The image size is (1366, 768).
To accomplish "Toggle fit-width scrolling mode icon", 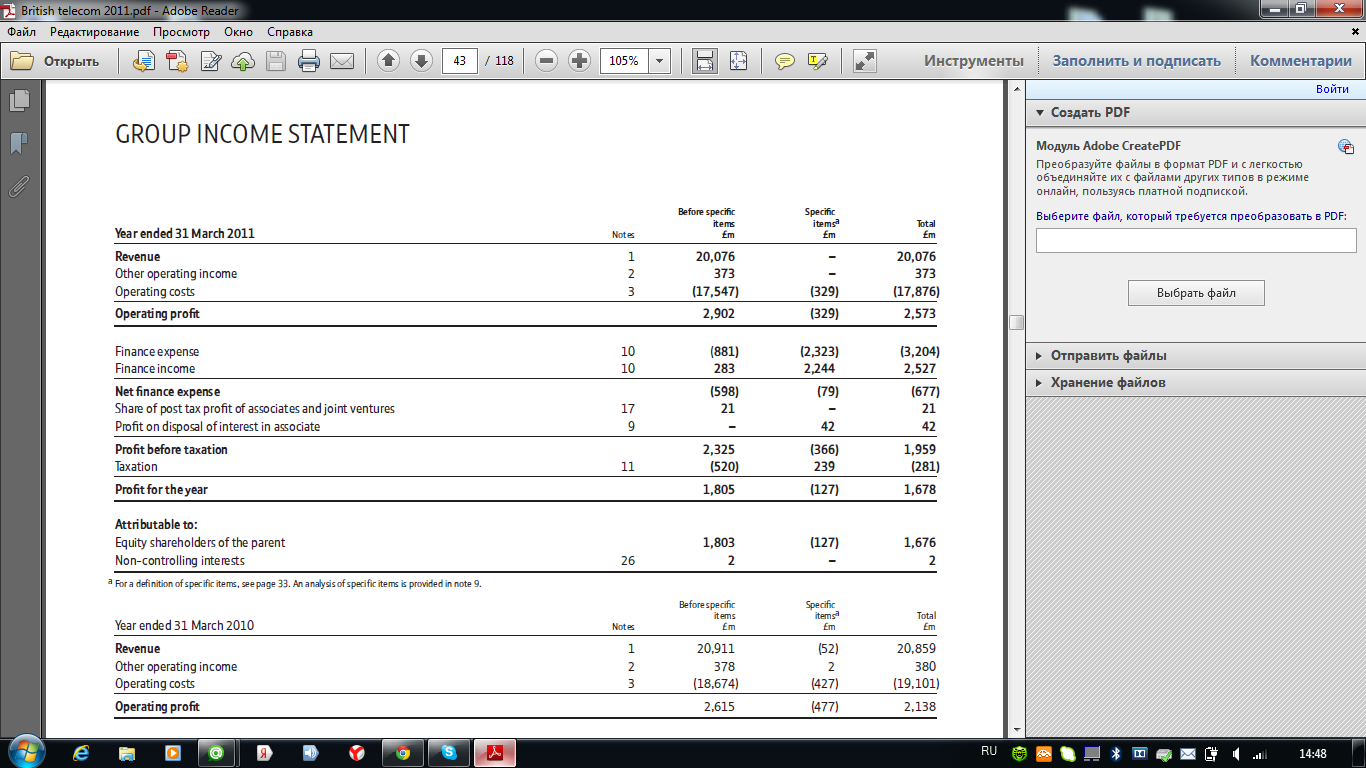I will pyautogui.click(x=705, y=61).
